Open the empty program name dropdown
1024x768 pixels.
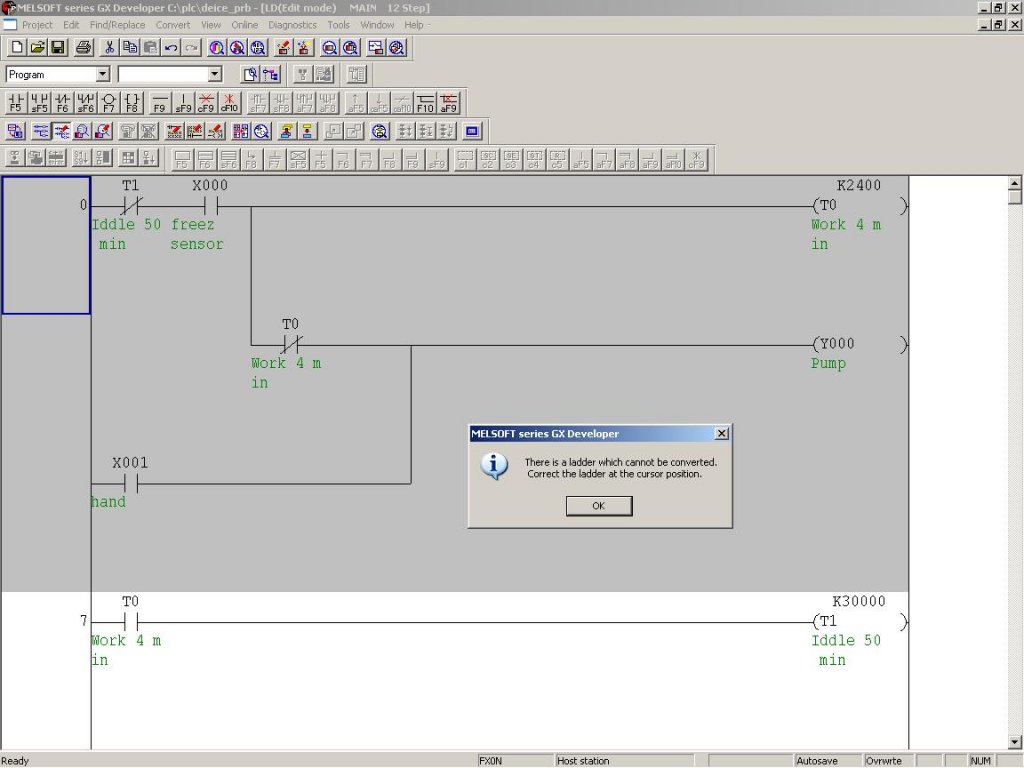pyautogui.click(x=215, y=74)
